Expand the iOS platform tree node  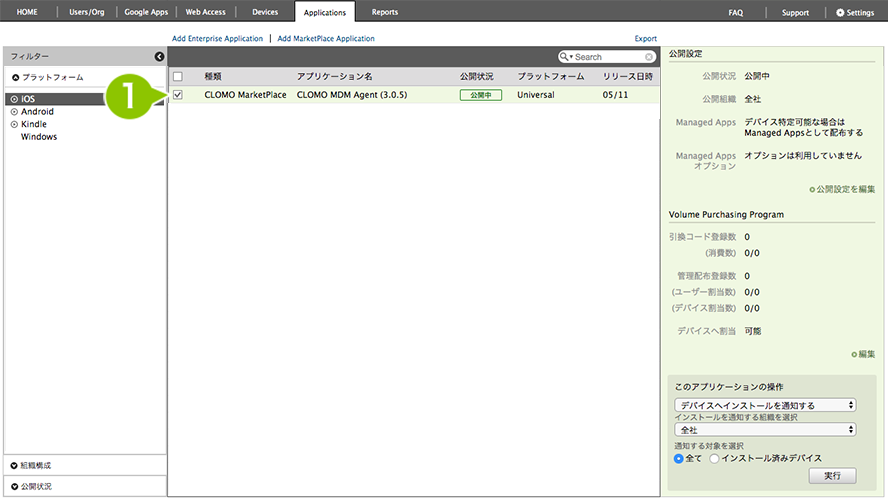coord(14,100)
